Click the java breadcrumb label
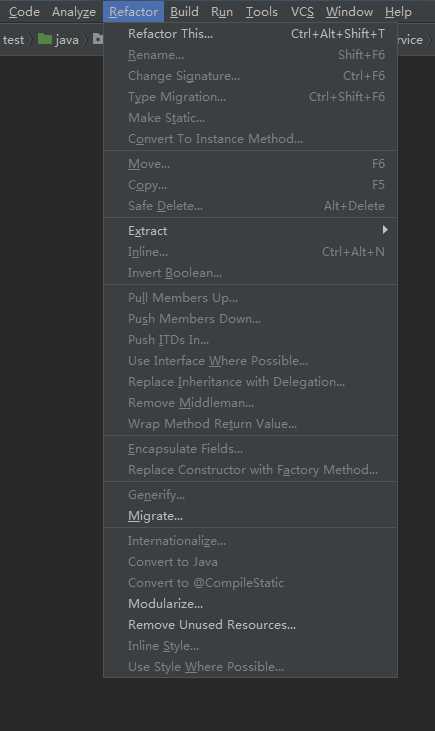The image size is (435, 731). [x=67, y=40]
